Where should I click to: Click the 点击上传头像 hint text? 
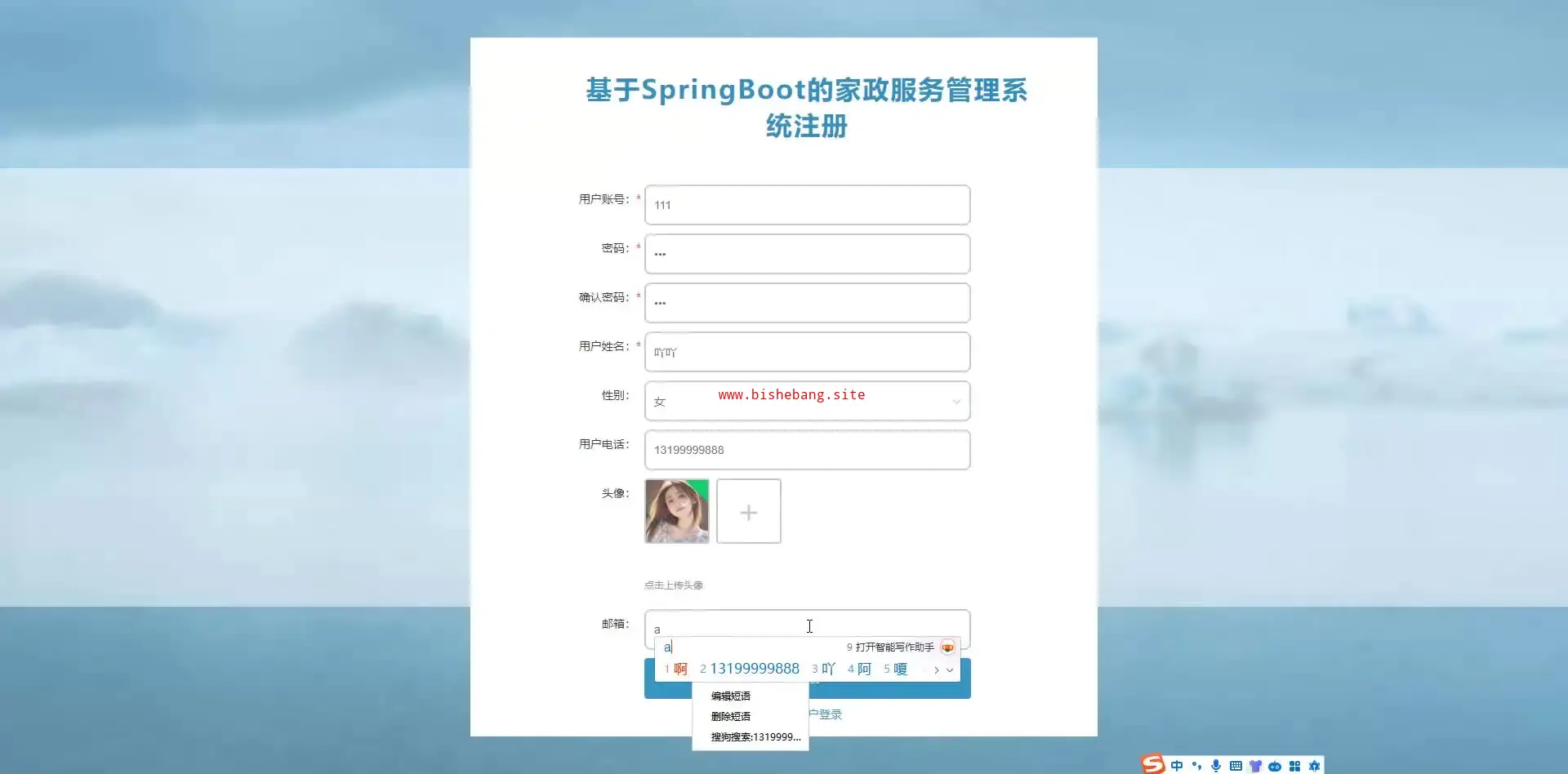(x=674, y=585)
